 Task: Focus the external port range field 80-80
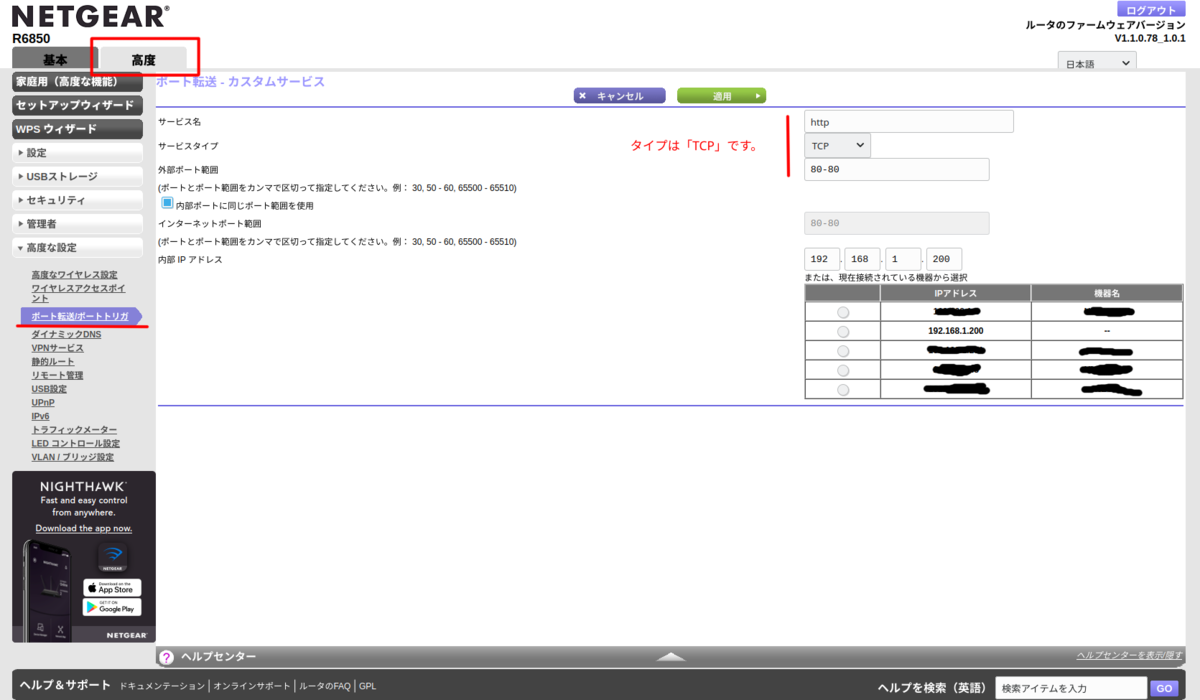(897, 170)
